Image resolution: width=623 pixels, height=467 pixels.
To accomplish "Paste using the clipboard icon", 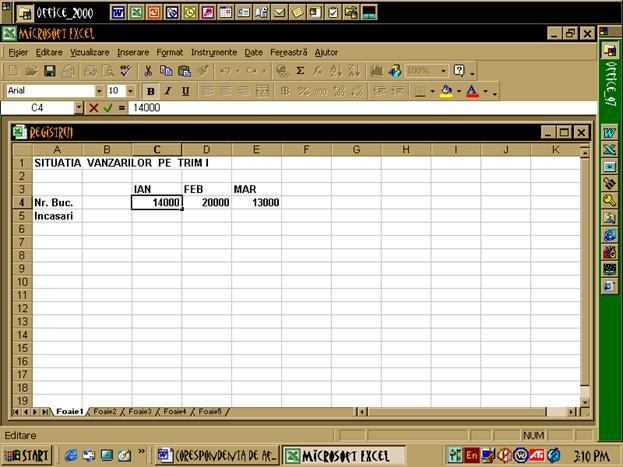I will point(184,71).
